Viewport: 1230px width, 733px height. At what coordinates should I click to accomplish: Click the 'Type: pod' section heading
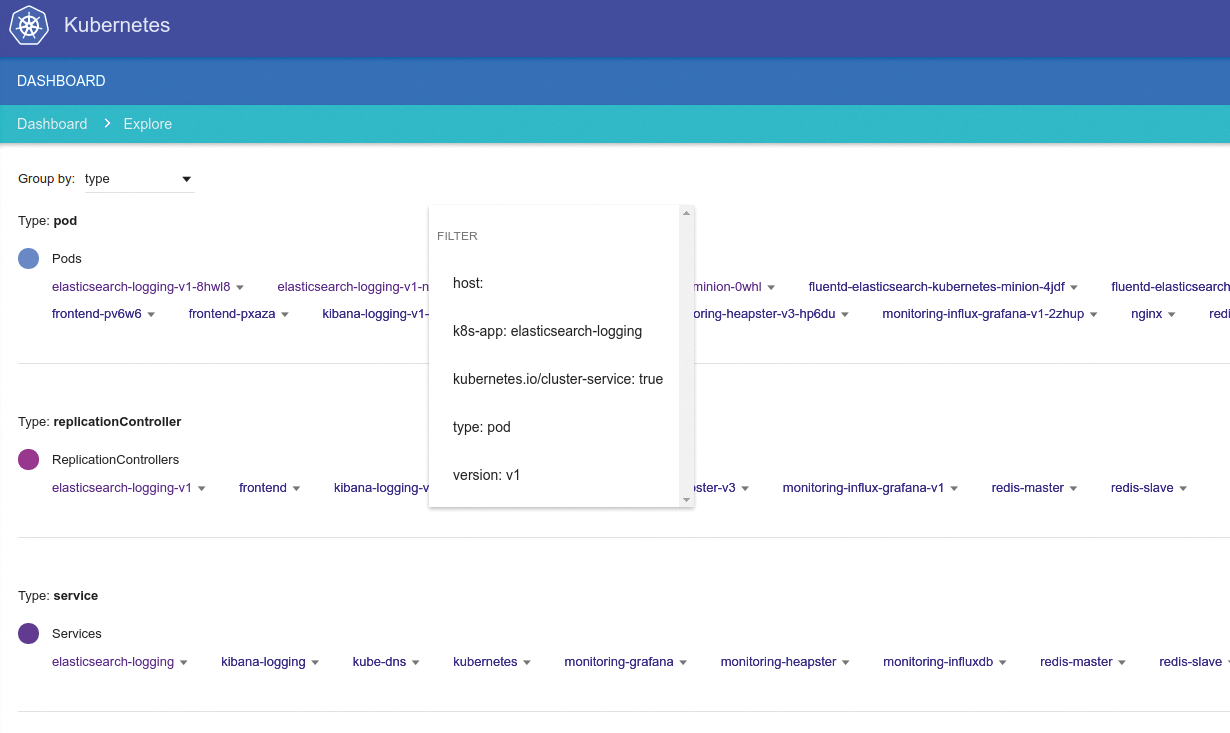pos(48,220)
